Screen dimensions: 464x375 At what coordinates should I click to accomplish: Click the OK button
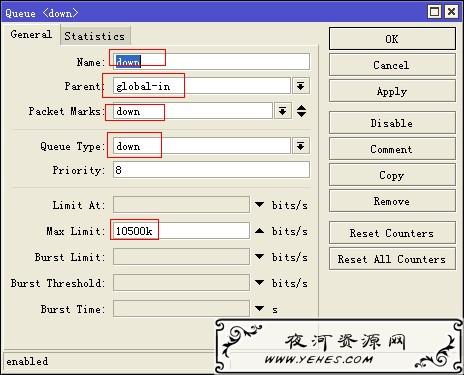click(x=392, y=39)
